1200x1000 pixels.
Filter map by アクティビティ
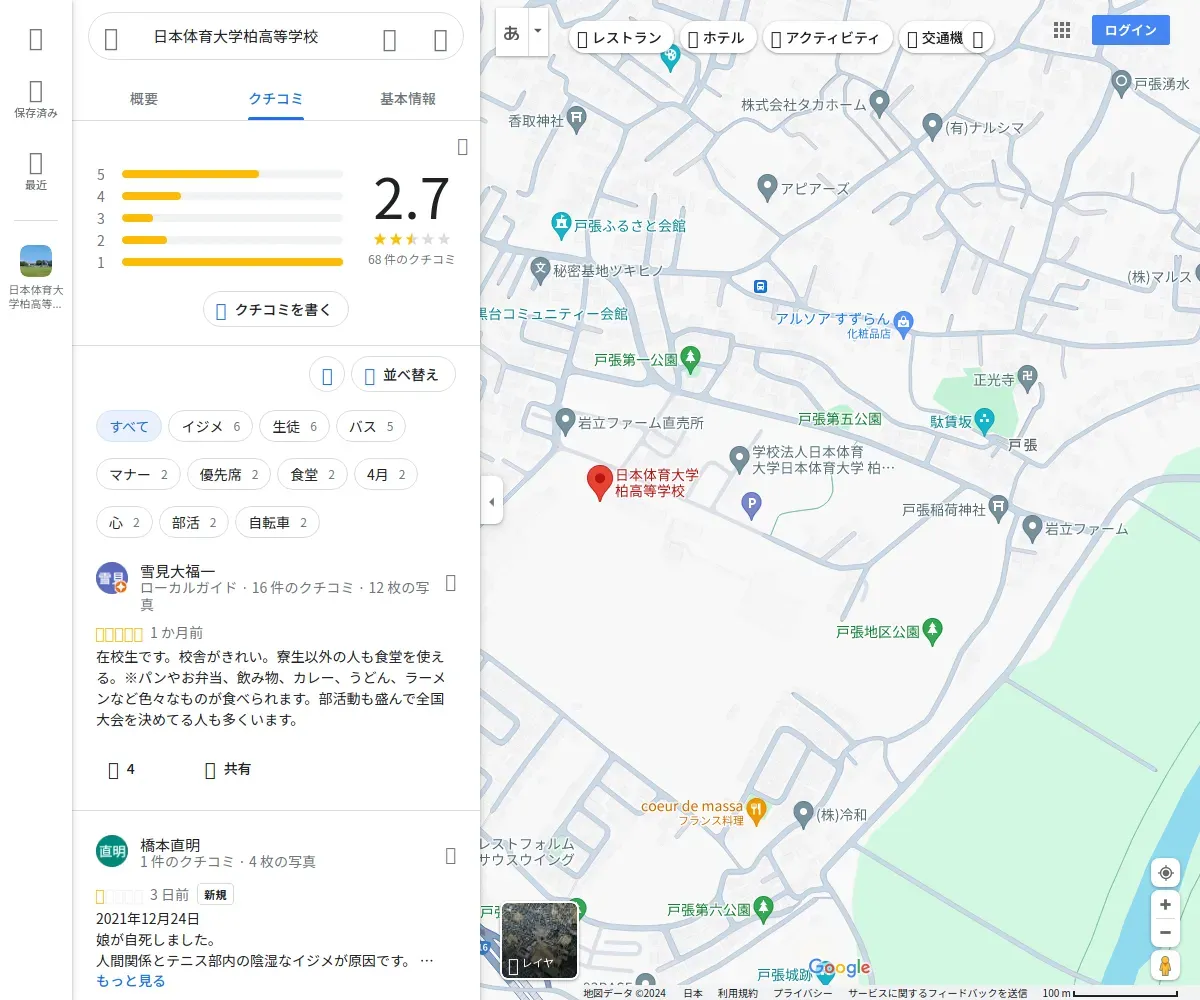click(x=828, y=39)
